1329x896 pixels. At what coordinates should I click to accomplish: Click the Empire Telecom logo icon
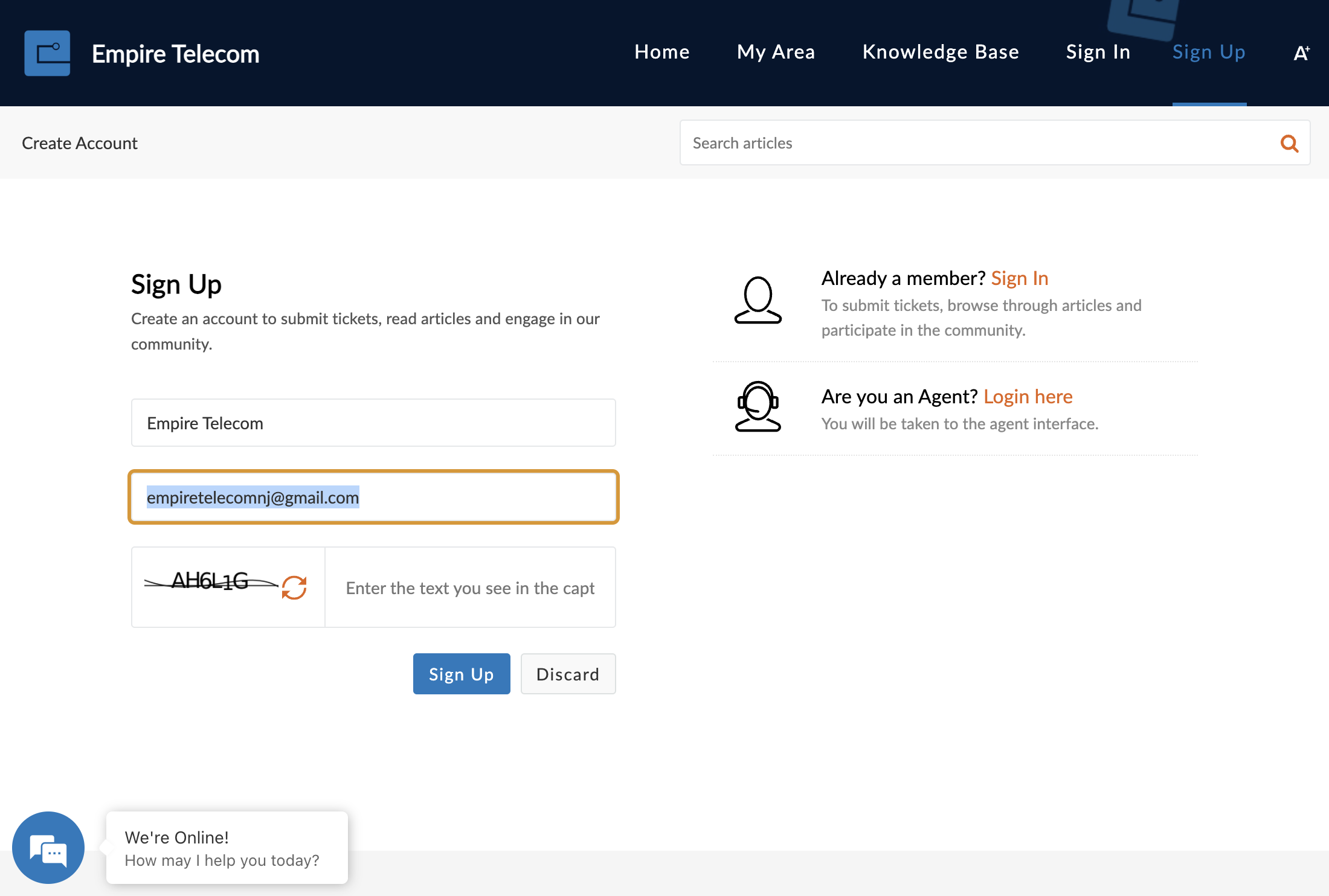point(47,53)
